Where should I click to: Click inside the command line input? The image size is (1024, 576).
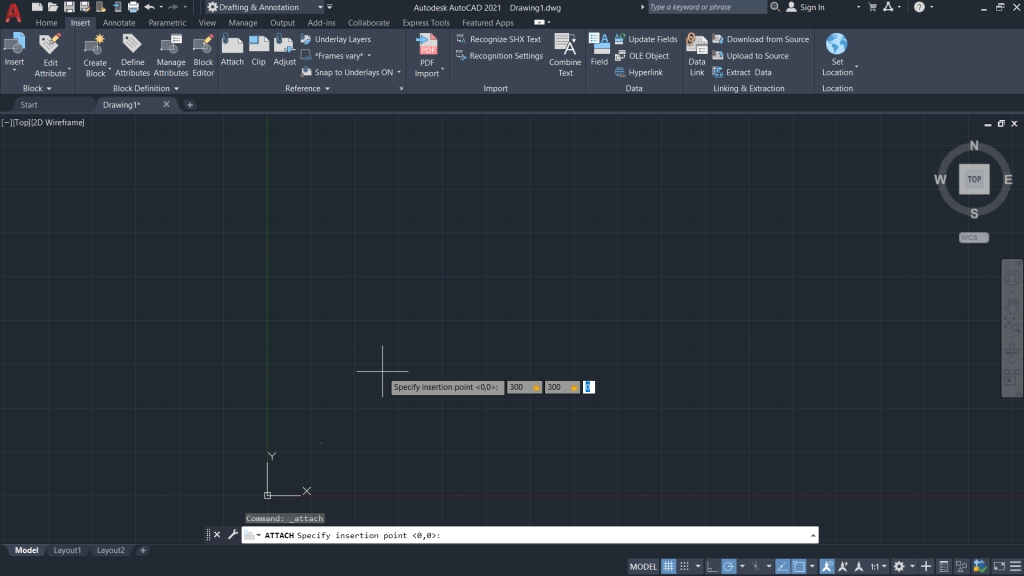(x=500, y=535)
